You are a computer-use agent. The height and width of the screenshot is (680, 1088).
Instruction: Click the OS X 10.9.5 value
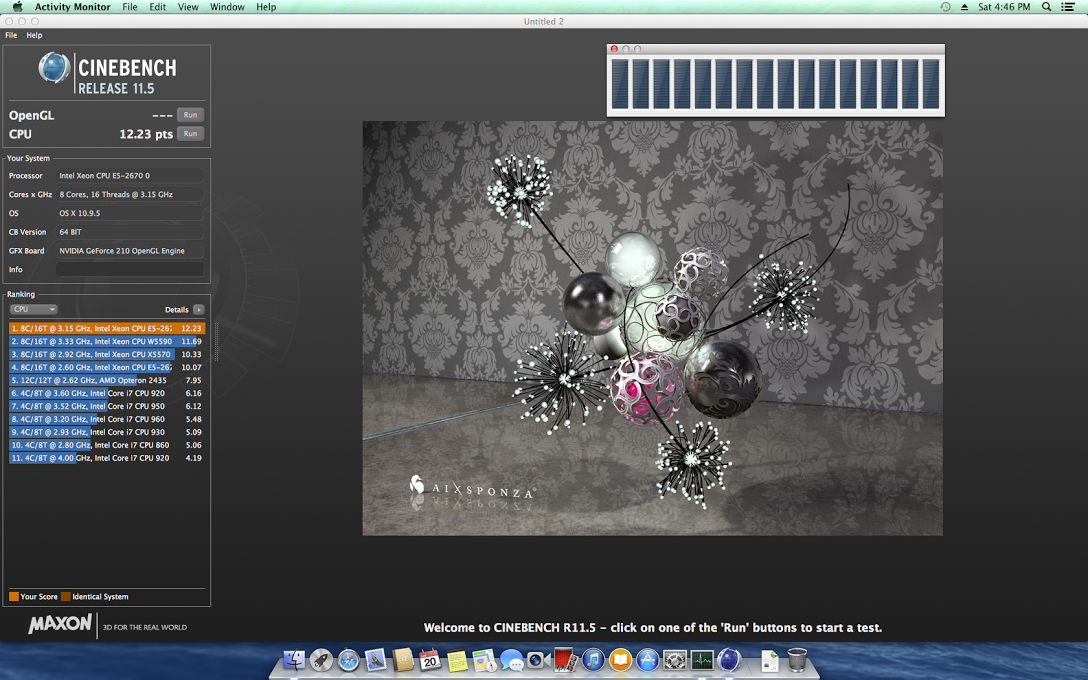coord(130,213)
